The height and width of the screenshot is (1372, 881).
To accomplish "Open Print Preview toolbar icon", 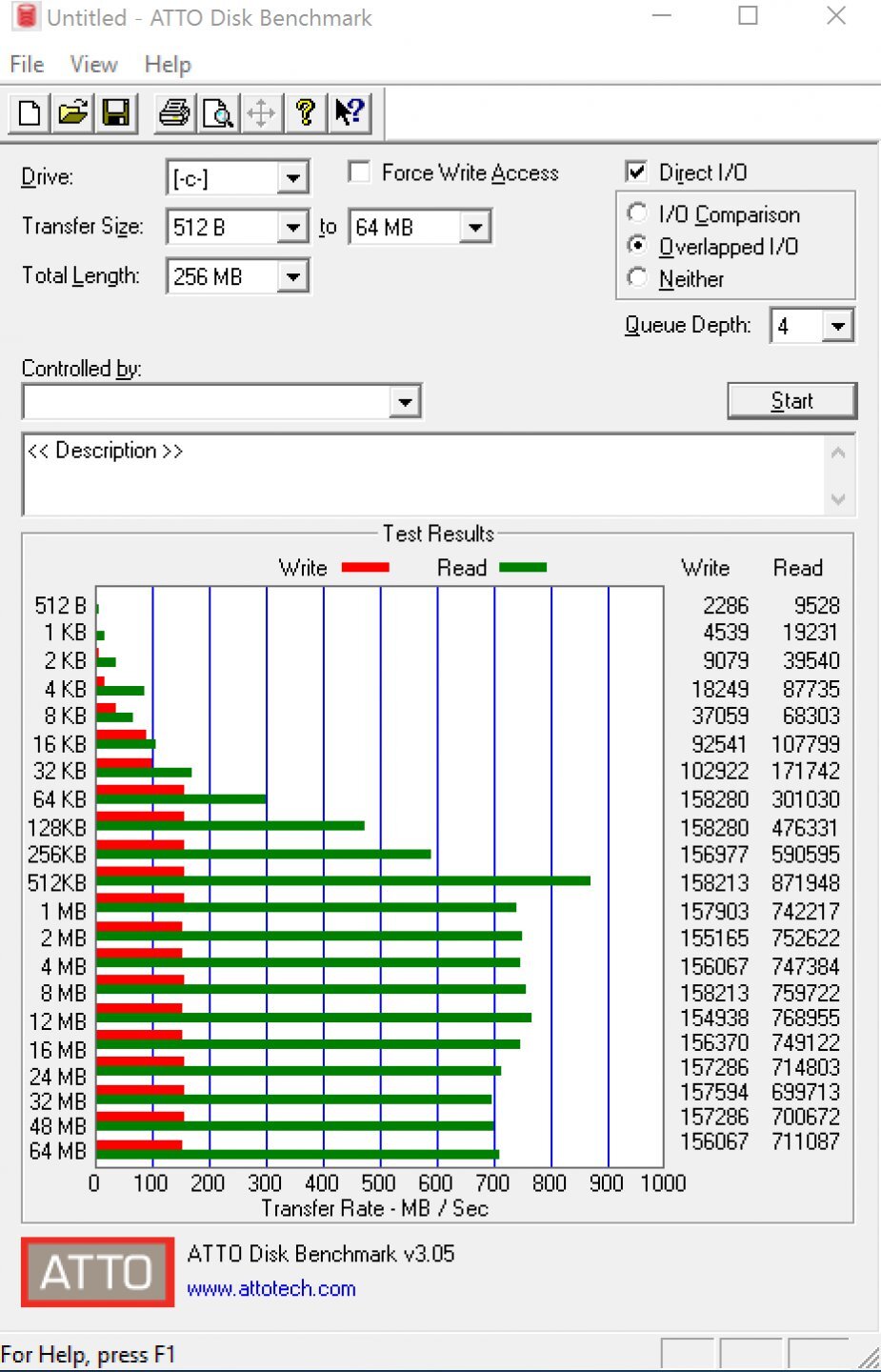I will pos(218,113).
